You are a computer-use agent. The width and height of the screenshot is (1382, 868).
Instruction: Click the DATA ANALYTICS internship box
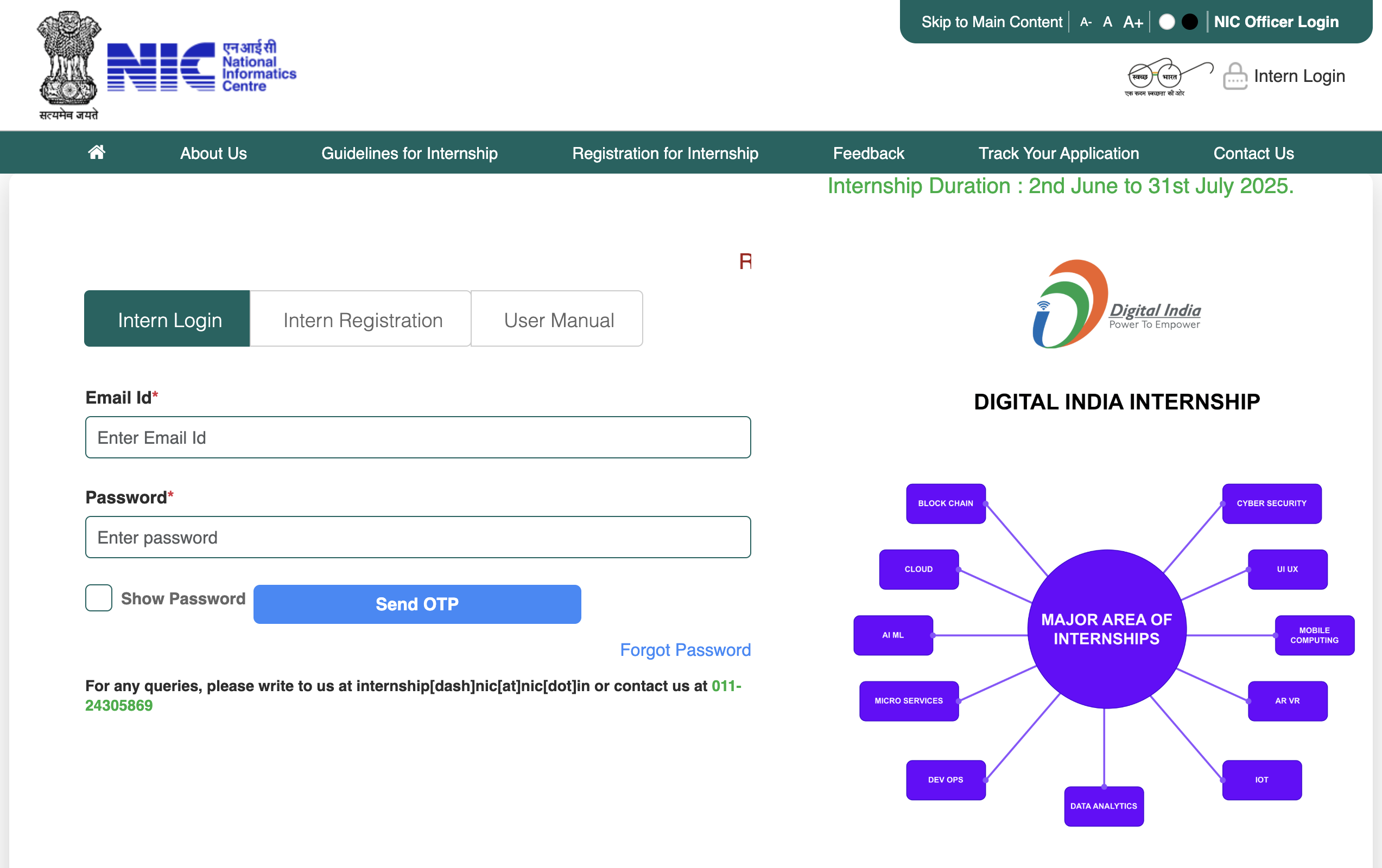coord(1104,806)
